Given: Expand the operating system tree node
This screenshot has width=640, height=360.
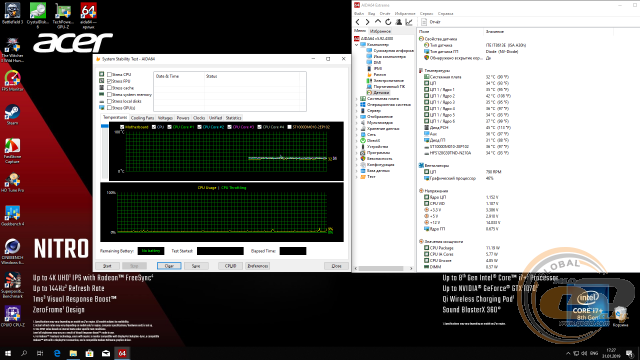Looking at the screenshot, I should pos(357,105).
